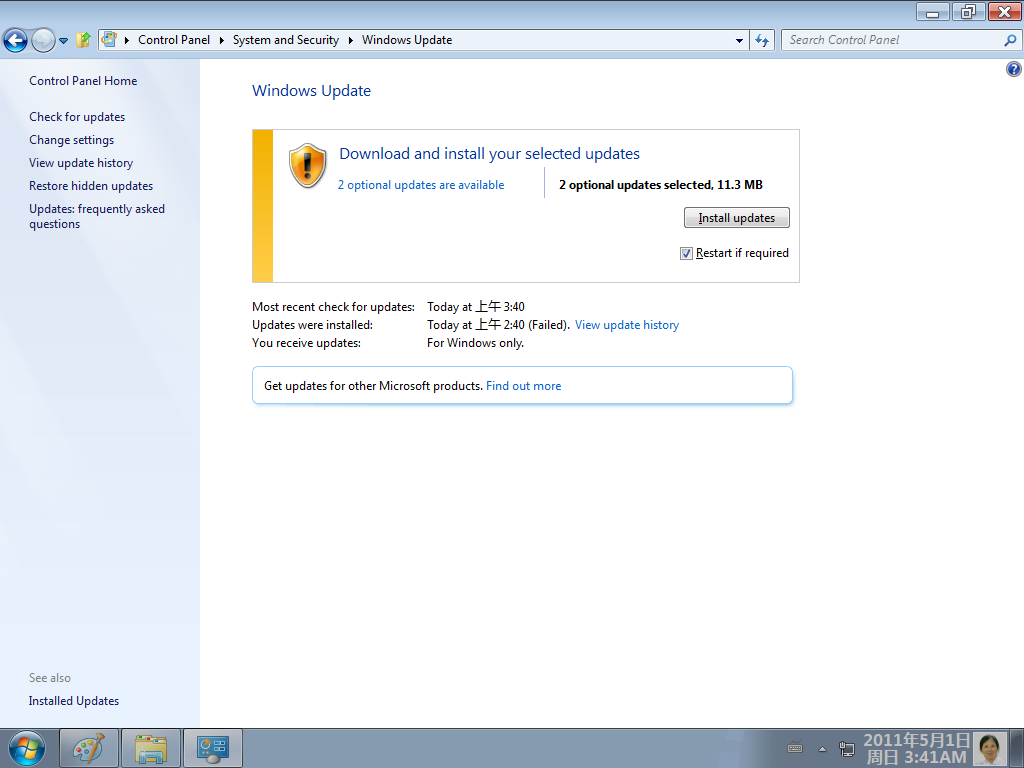
Task: Open Help via the blue question icon
Action: pos(1014,69)
